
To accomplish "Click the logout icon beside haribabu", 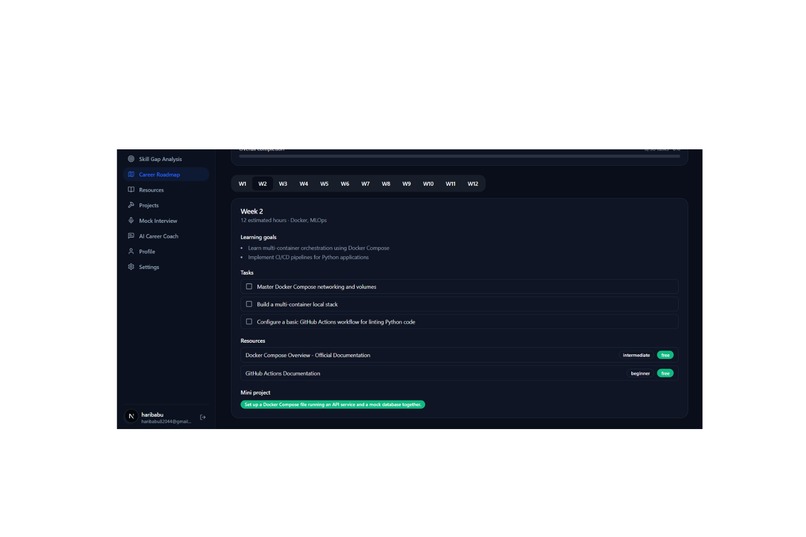I will click(203, 417).
